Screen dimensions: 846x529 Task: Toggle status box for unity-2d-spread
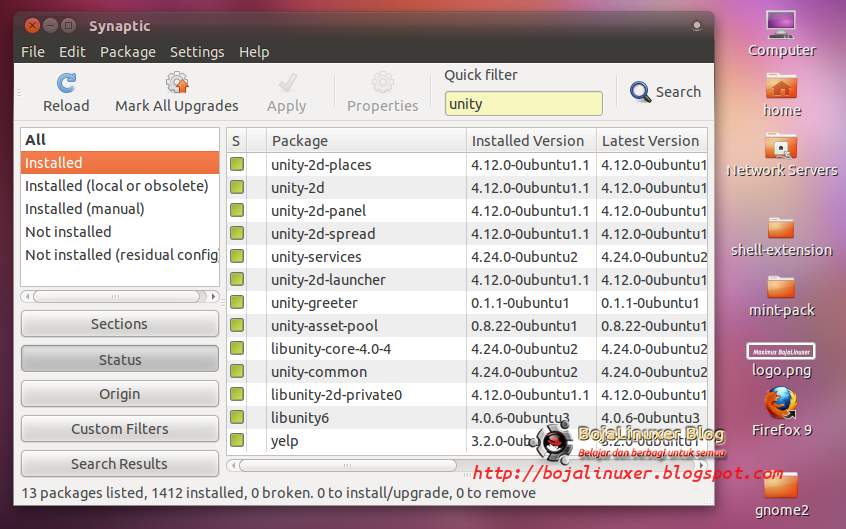237,233
